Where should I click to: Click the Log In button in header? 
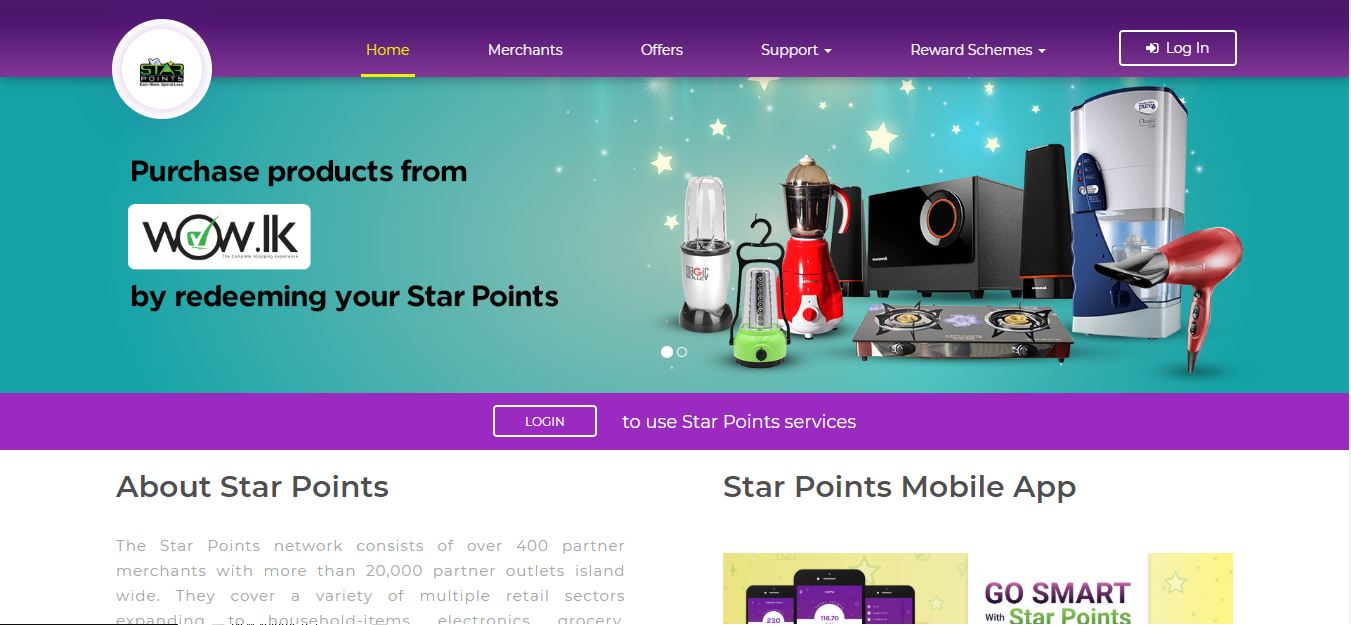click(x=1178, y=48)
